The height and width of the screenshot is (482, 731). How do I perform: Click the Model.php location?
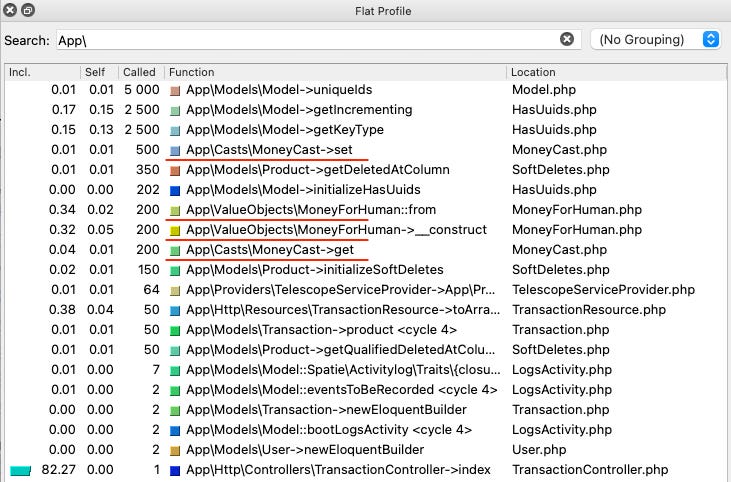[544, 90]
